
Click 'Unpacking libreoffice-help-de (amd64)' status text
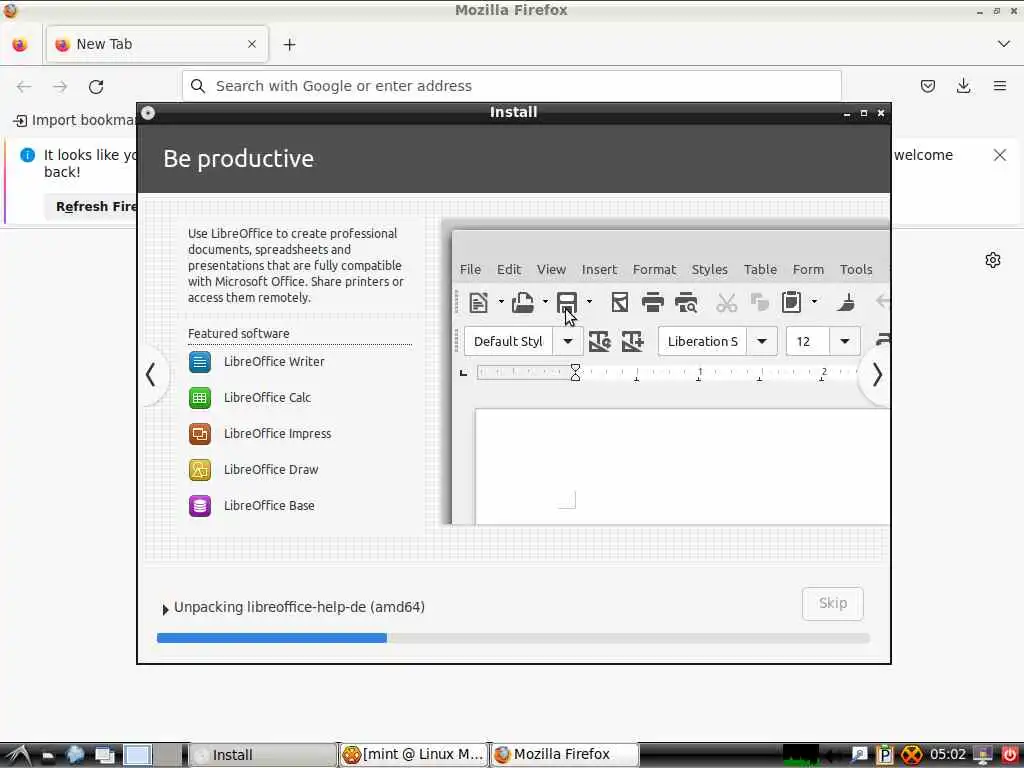(x=299, y=607)
